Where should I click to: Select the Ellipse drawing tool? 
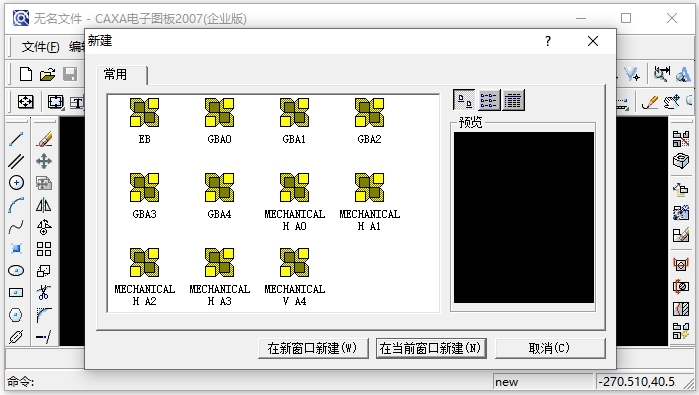point(16,271)
